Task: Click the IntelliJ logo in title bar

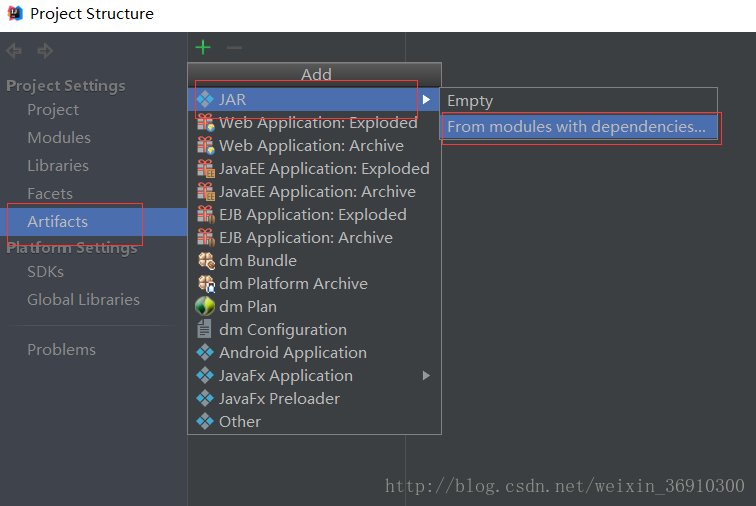Action: point(15,14)
